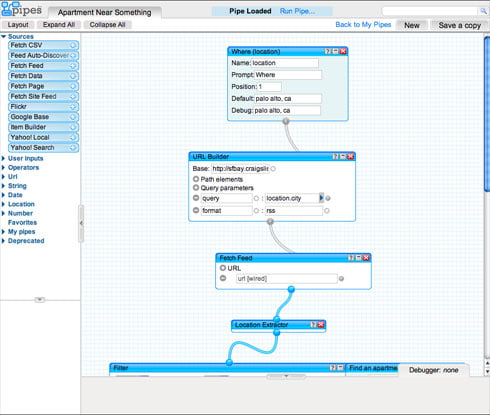The image size is (490, 415).
Task: Click remove button beside query parameter
Action: (196, 198)
